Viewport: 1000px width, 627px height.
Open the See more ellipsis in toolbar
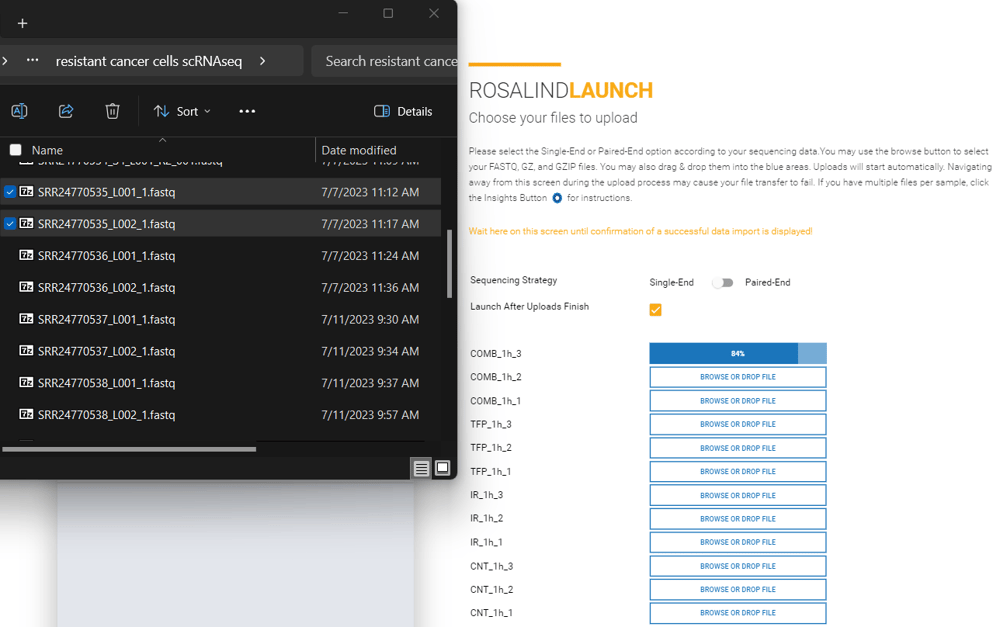247,111
